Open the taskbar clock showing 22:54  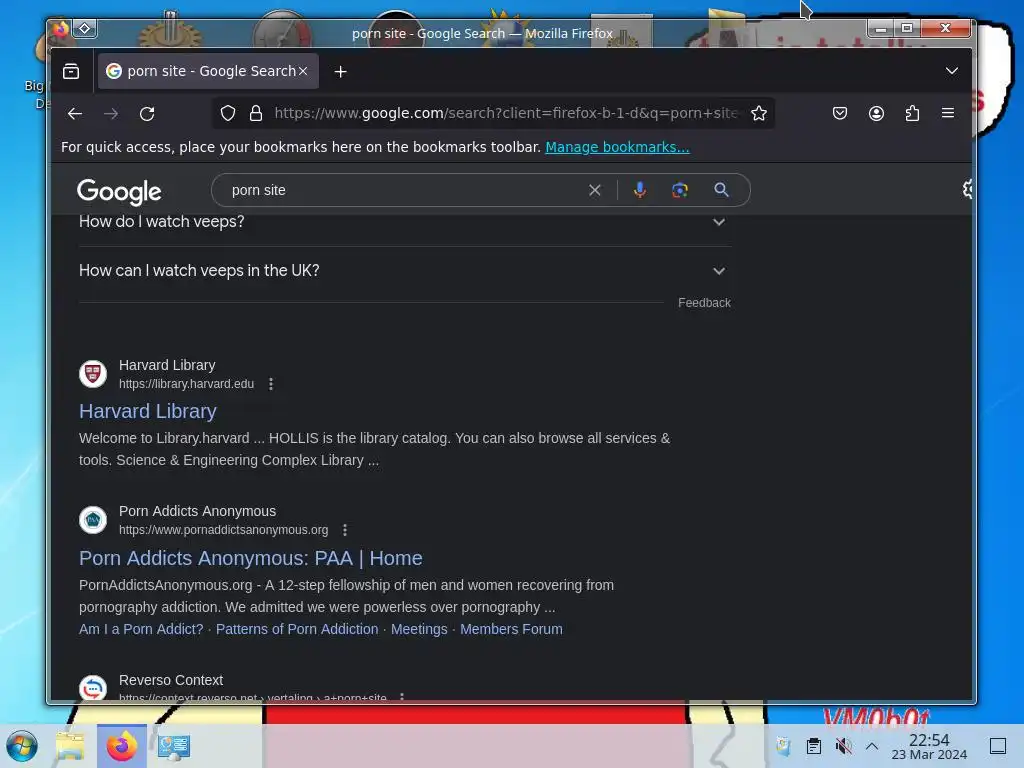point(929,746)
